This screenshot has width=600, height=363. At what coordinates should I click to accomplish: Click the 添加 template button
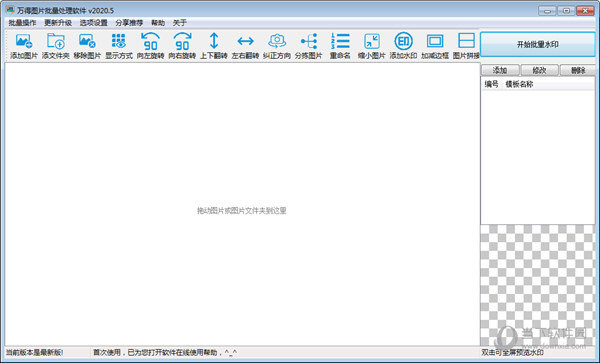click(500, 70)
